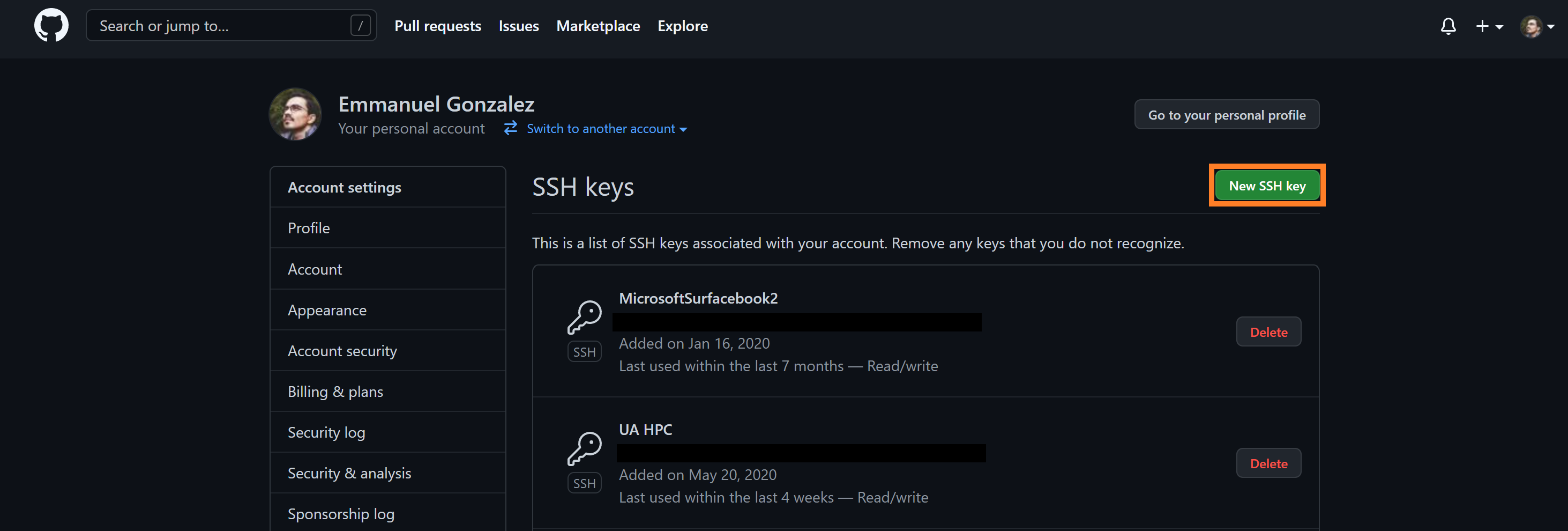The image size is (1568, 531).
Task: Click the large profile avatar photo
Action: 295,114
